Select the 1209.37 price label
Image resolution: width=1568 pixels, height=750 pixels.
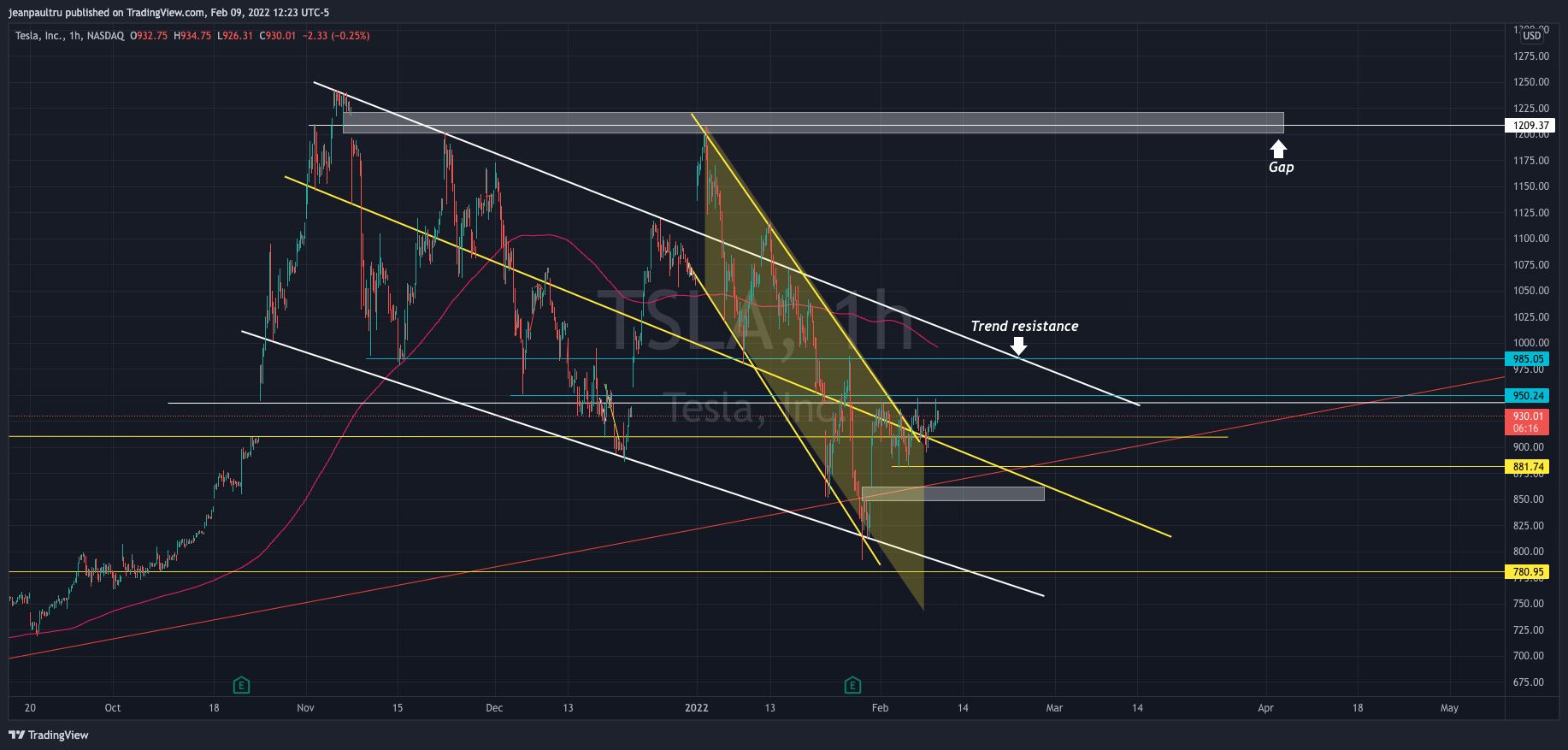click(1530, 125)
